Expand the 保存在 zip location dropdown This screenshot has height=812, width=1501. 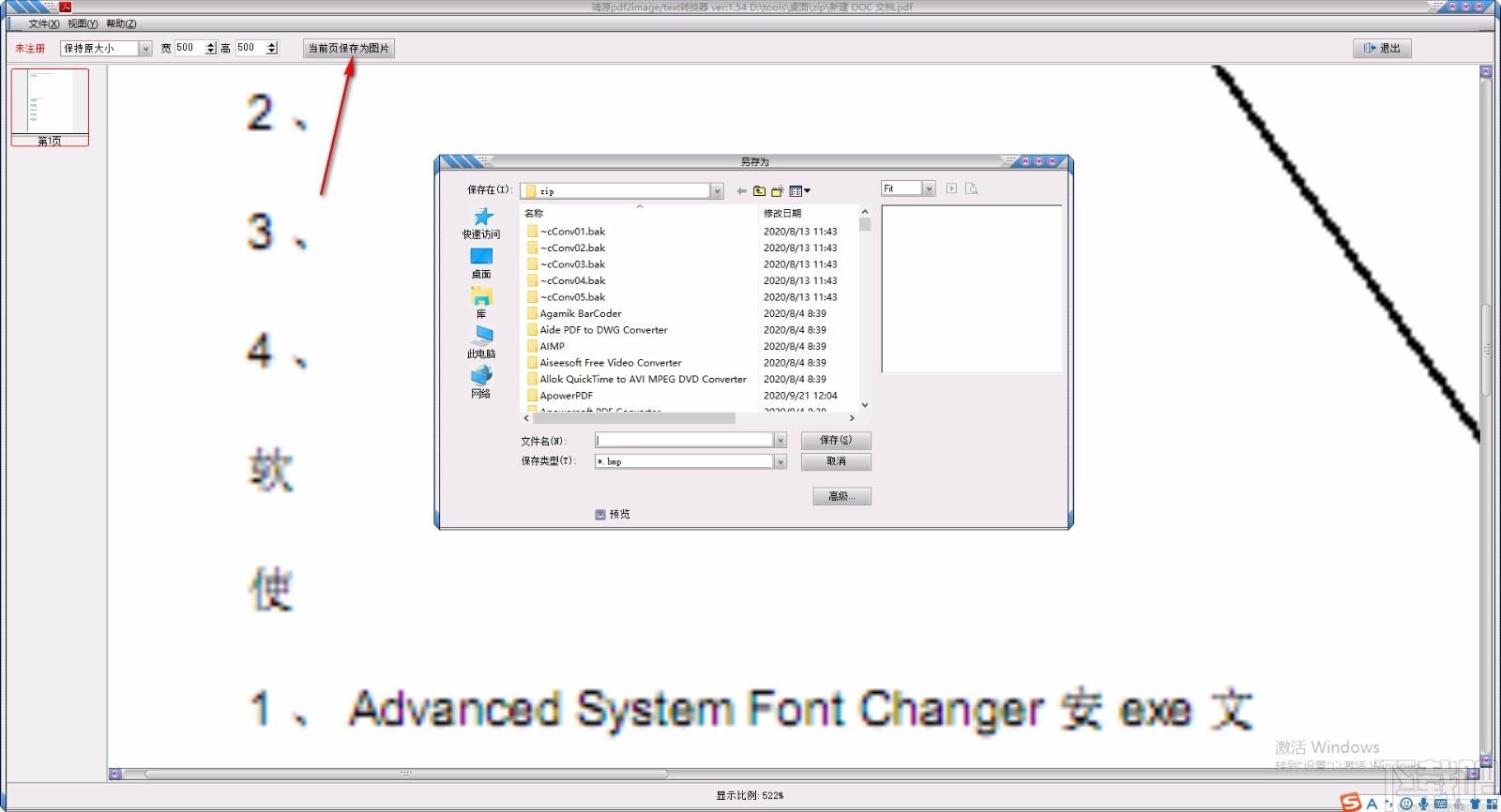coord(717,191)
